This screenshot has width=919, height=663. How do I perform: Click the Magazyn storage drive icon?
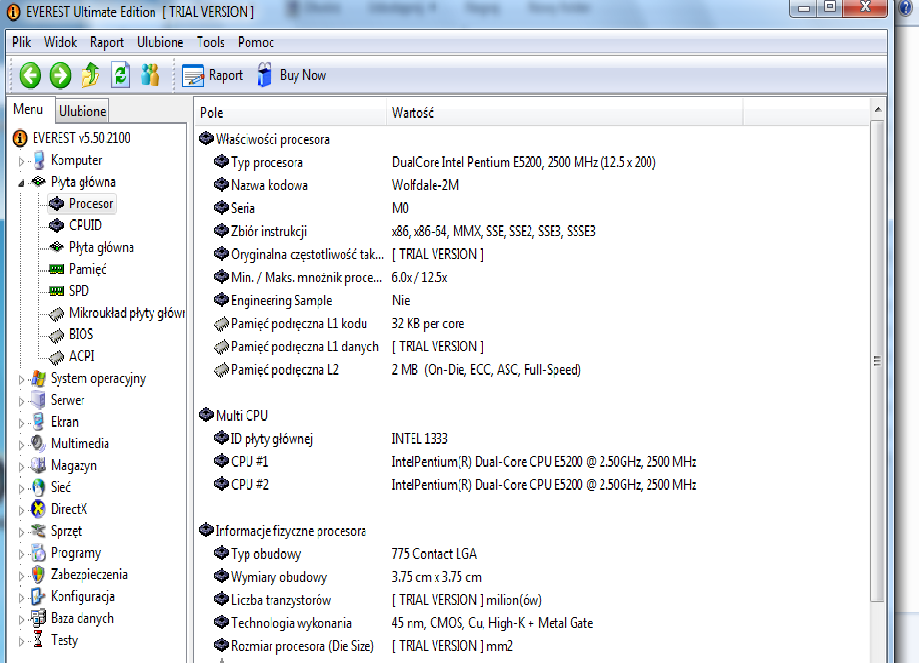click(38, 465)
